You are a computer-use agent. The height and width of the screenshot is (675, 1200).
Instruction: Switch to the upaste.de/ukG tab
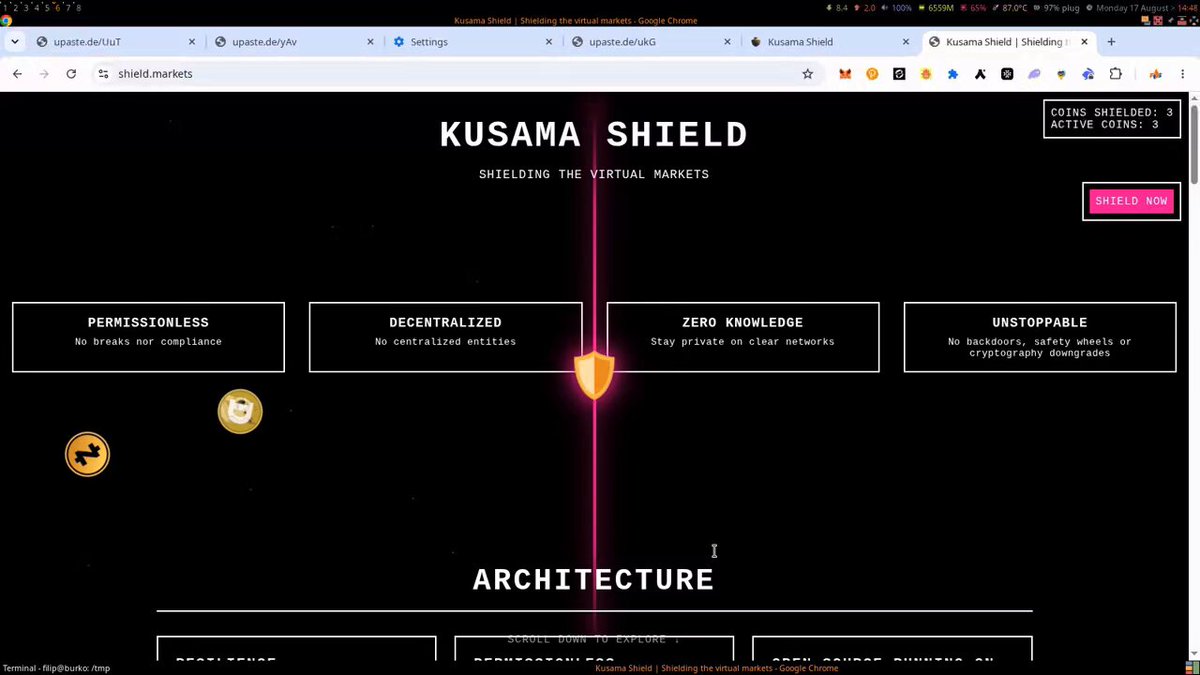click(653, 42)
